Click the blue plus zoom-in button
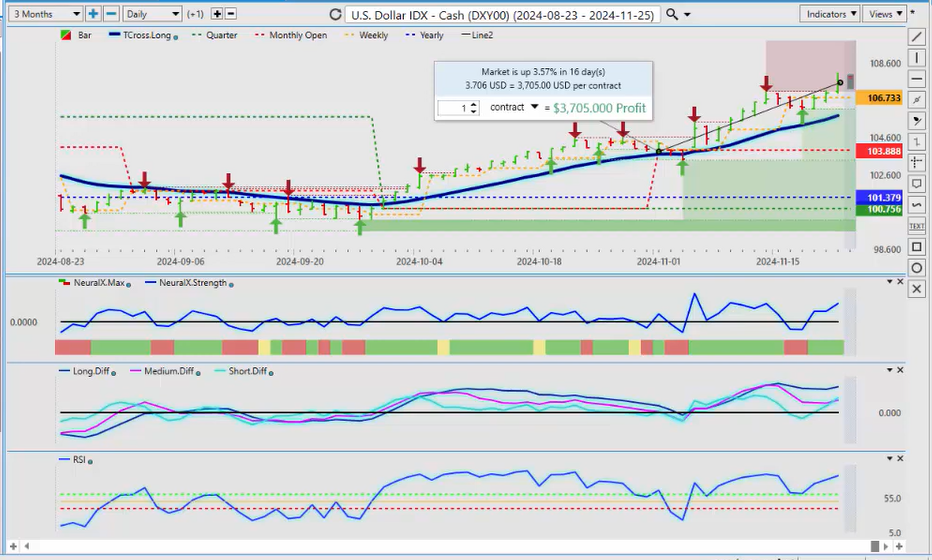The image size is (932, 560). coord(93,14)
